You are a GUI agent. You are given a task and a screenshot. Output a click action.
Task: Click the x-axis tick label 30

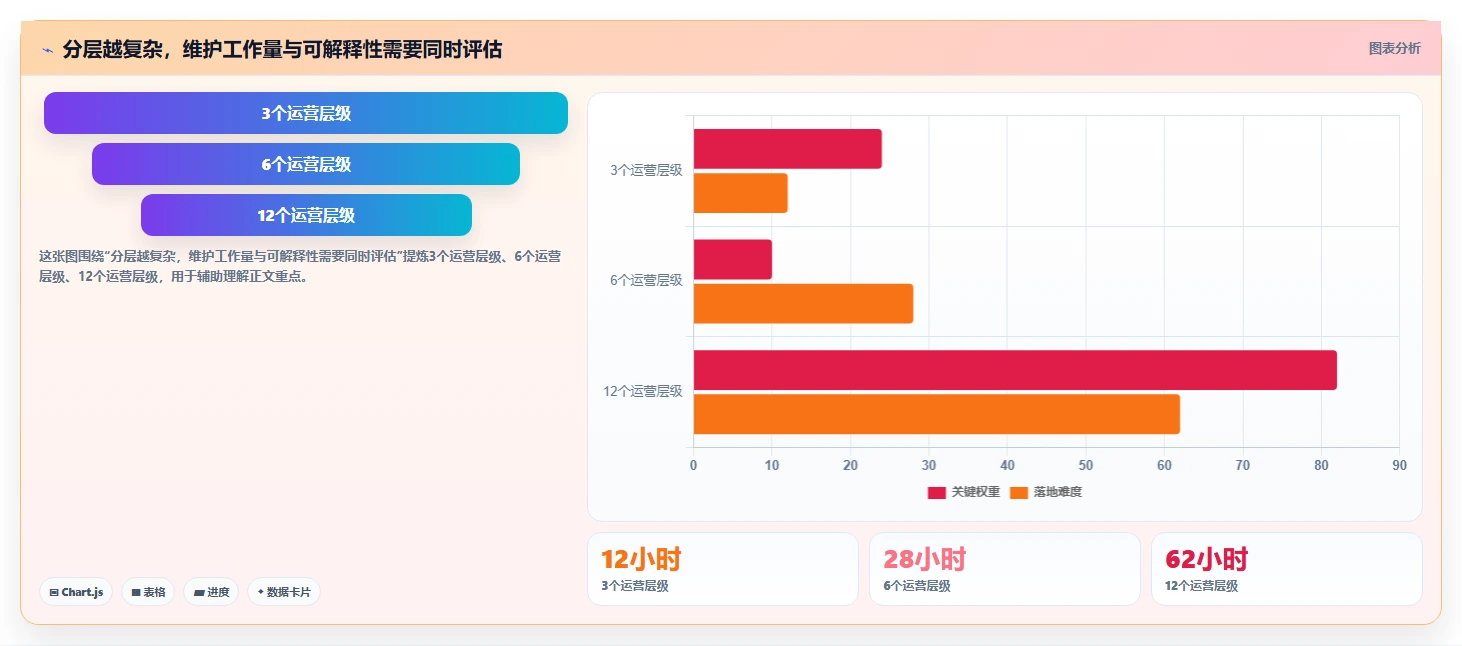(929, 465)
